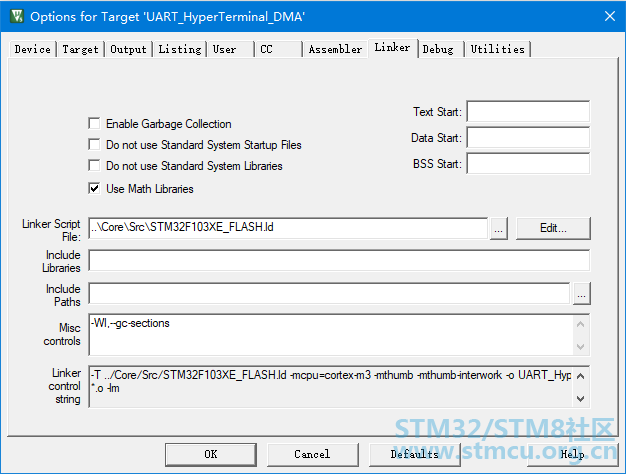Click Misc controls scroll up arrow
626x474 pixels.
point(581,324)
